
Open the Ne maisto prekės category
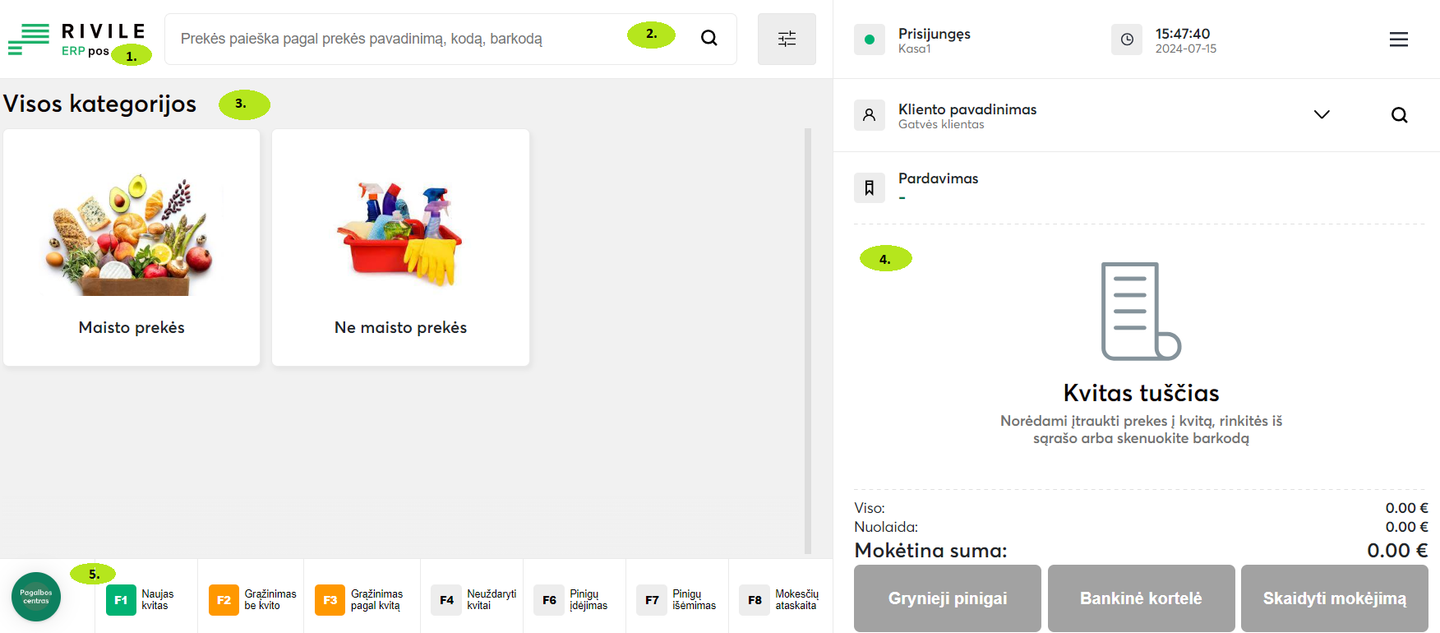400,247
